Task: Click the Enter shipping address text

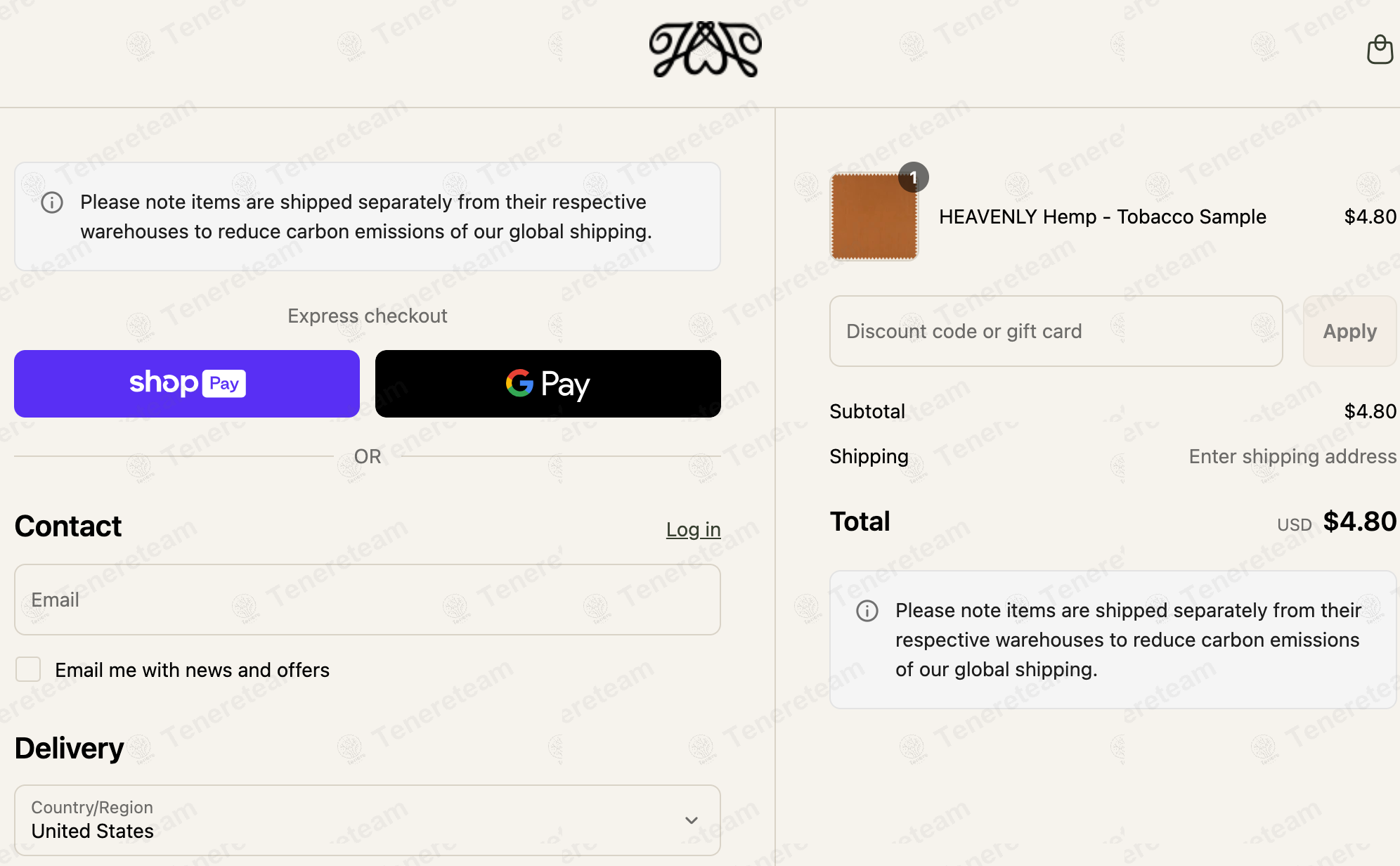Action: pos(1292,456)
